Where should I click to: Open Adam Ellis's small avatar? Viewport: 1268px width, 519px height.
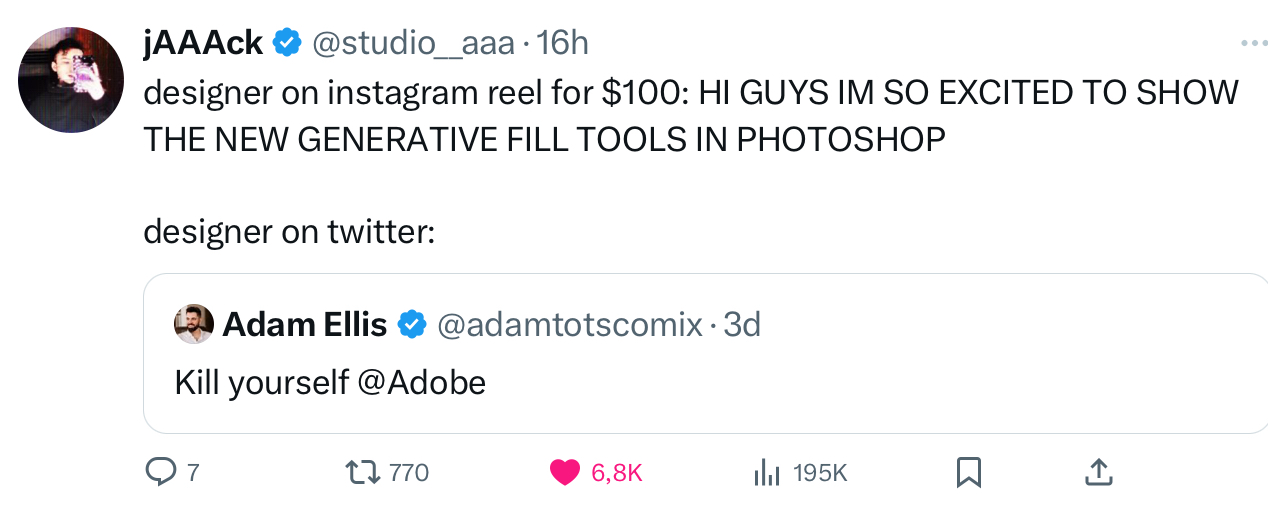[194, 324]
